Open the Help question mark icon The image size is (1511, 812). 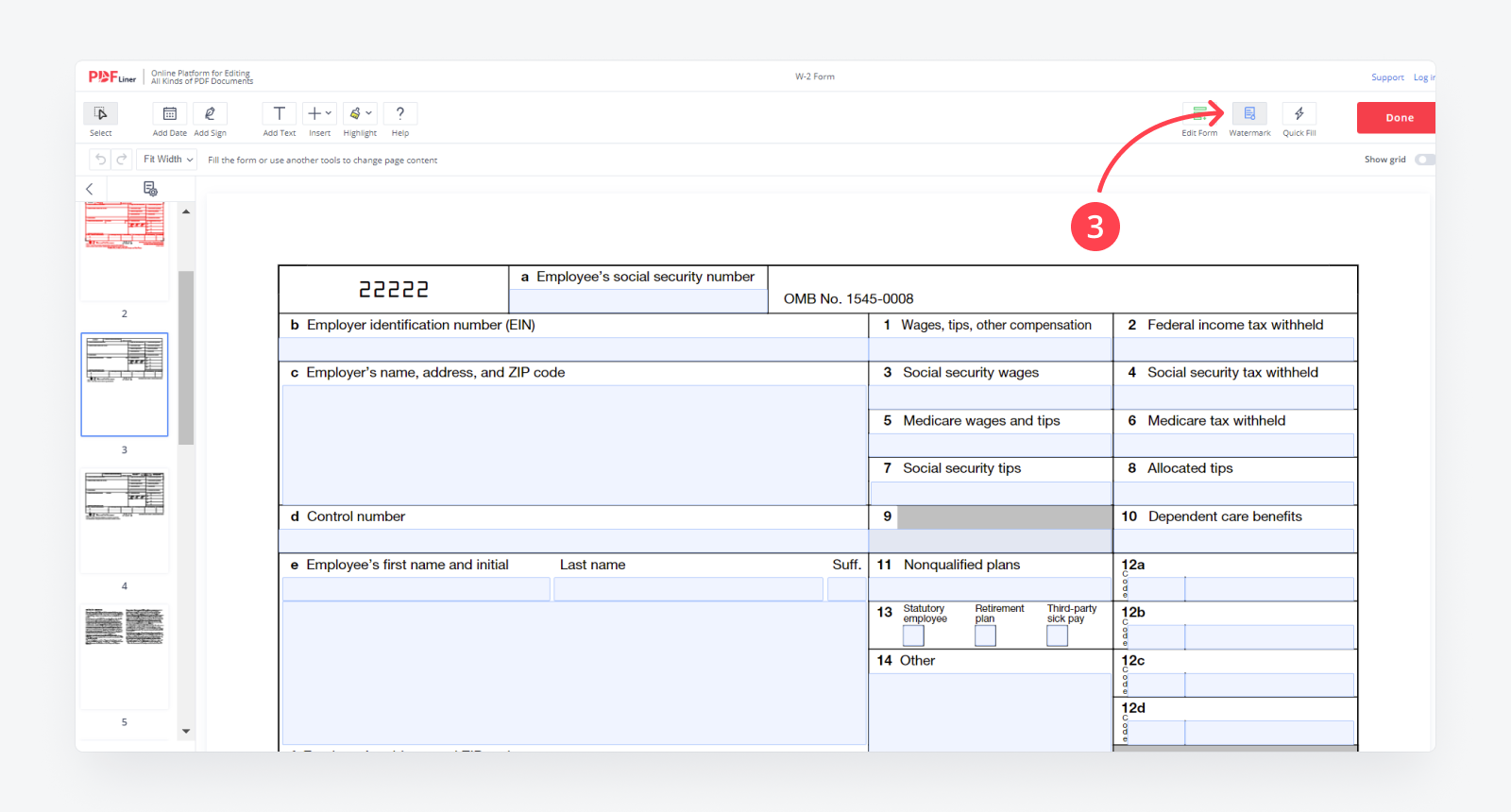coord(400,114)
